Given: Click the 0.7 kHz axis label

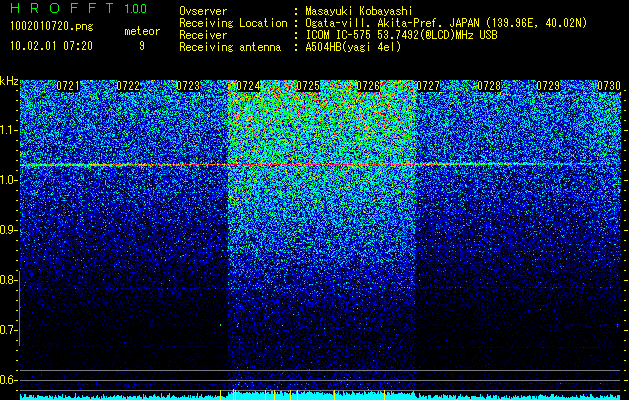Looking at the screenshot, I should tap(7, 330).
